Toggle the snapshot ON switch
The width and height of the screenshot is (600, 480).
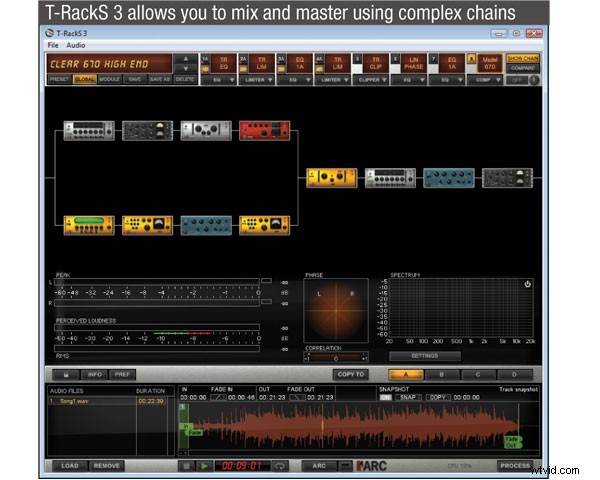[385, 398]
